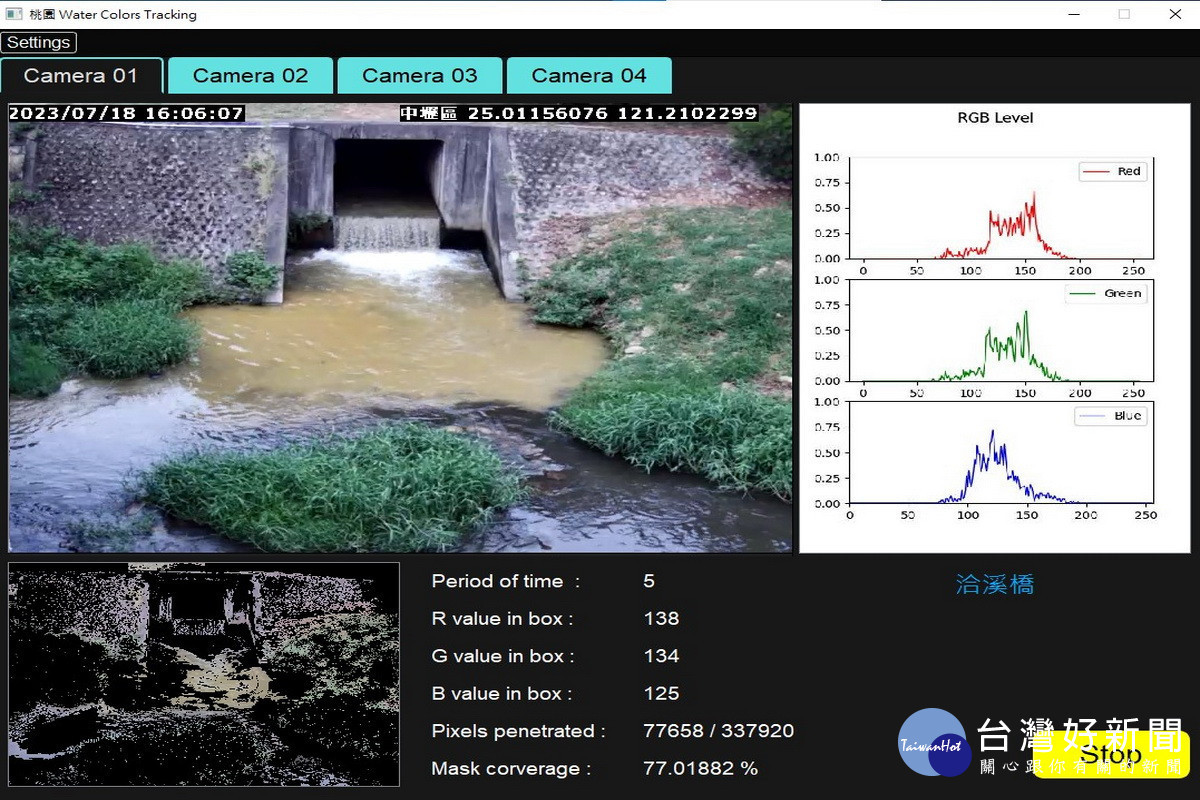Click the Green legend entry
The image size is (1200, 800).
[x=1106, y=294]
